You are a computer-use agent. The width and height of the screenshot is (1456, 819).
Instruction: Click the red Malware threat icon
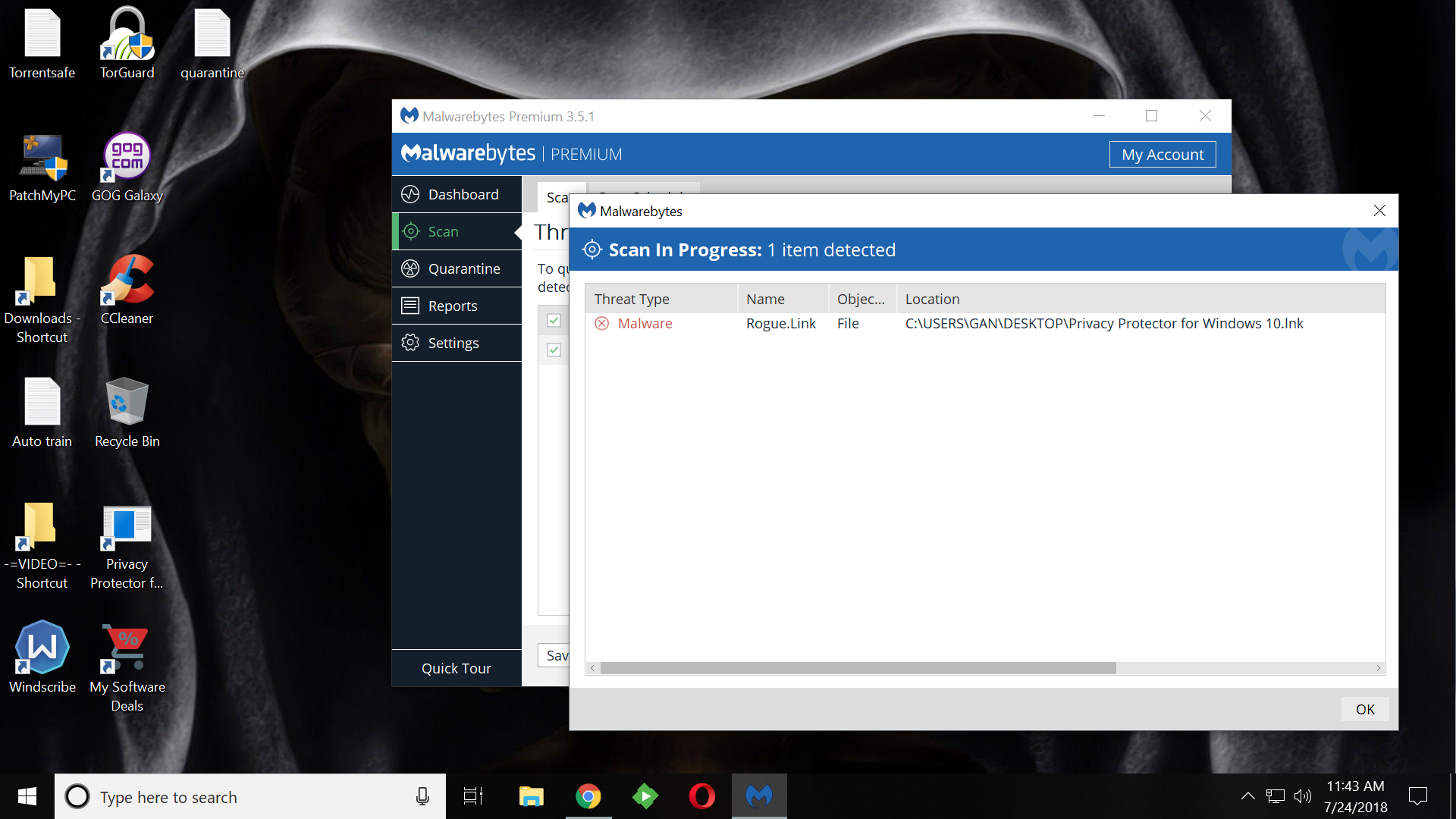point(601,324)
